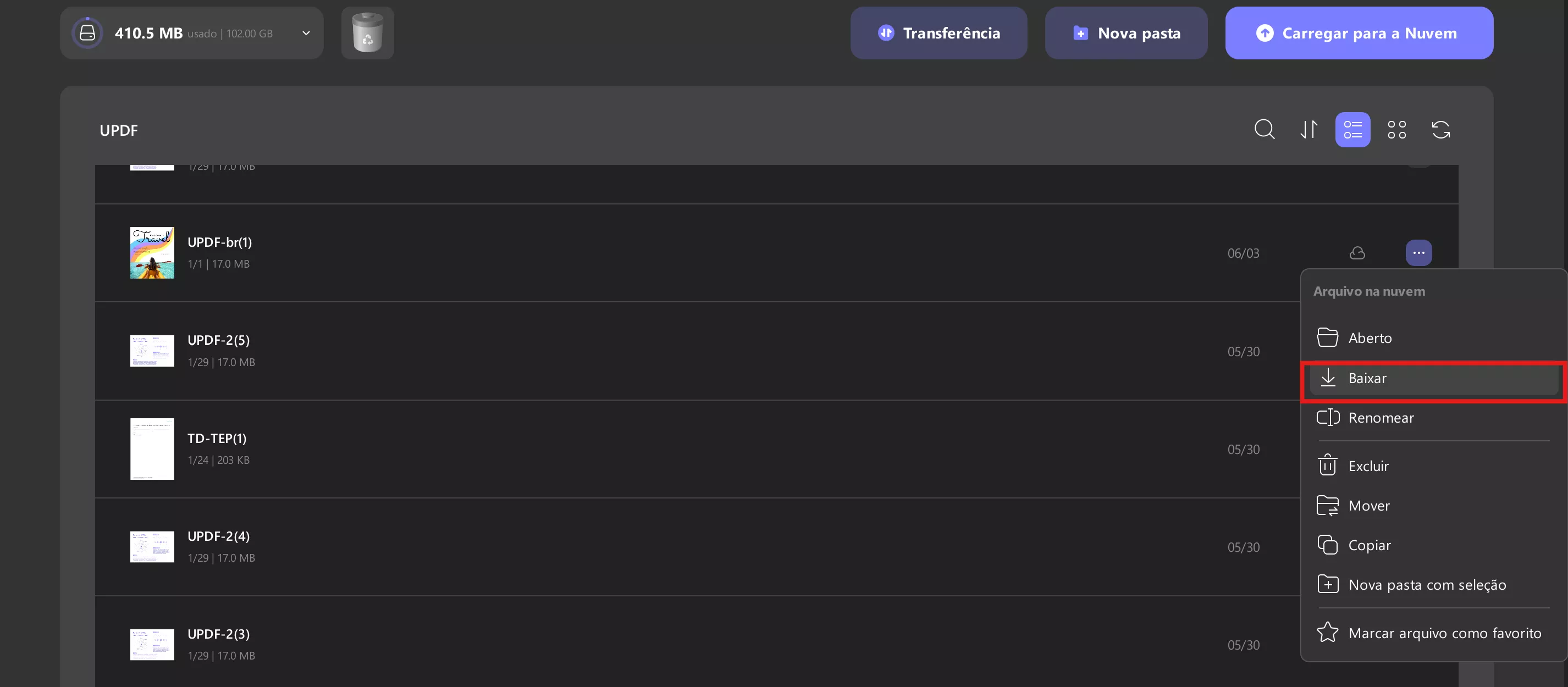The height and width of the screenshot is (687, 1568).
Task: Mark file as favorite with star
Action: [x=1429, y=633]
